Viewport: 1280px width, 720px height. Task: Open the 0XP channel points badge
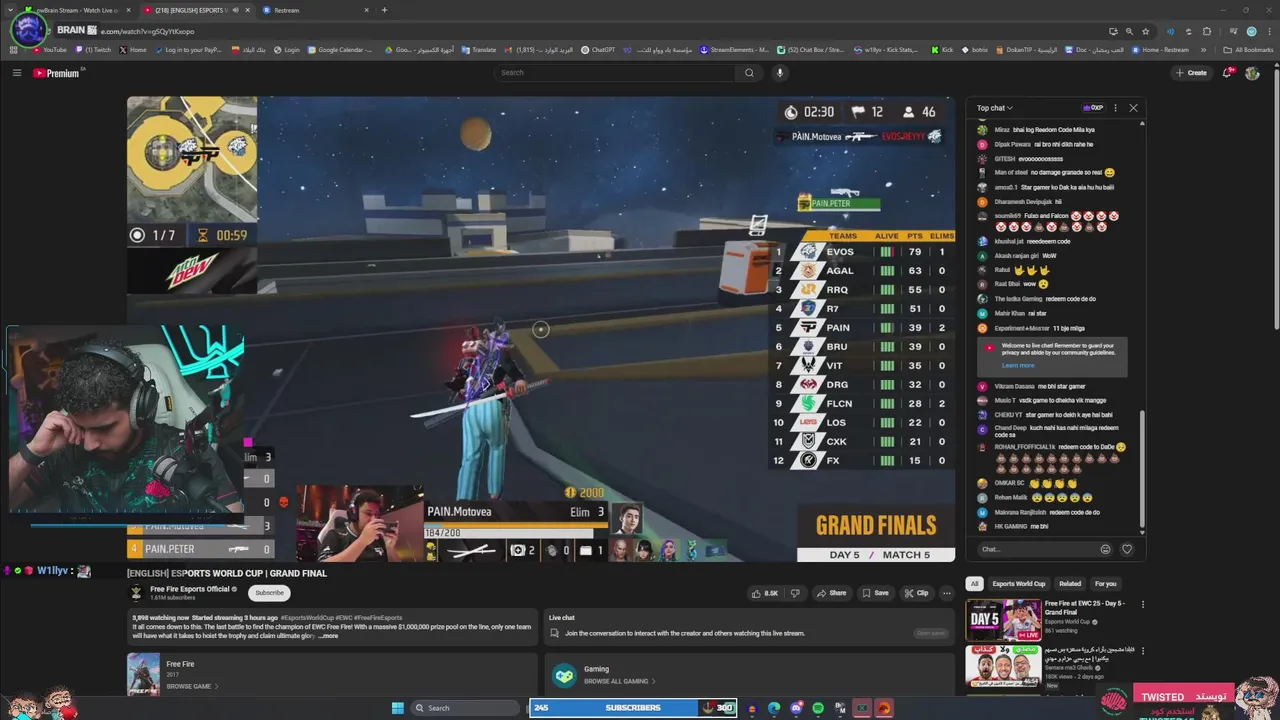point(1093,108)
